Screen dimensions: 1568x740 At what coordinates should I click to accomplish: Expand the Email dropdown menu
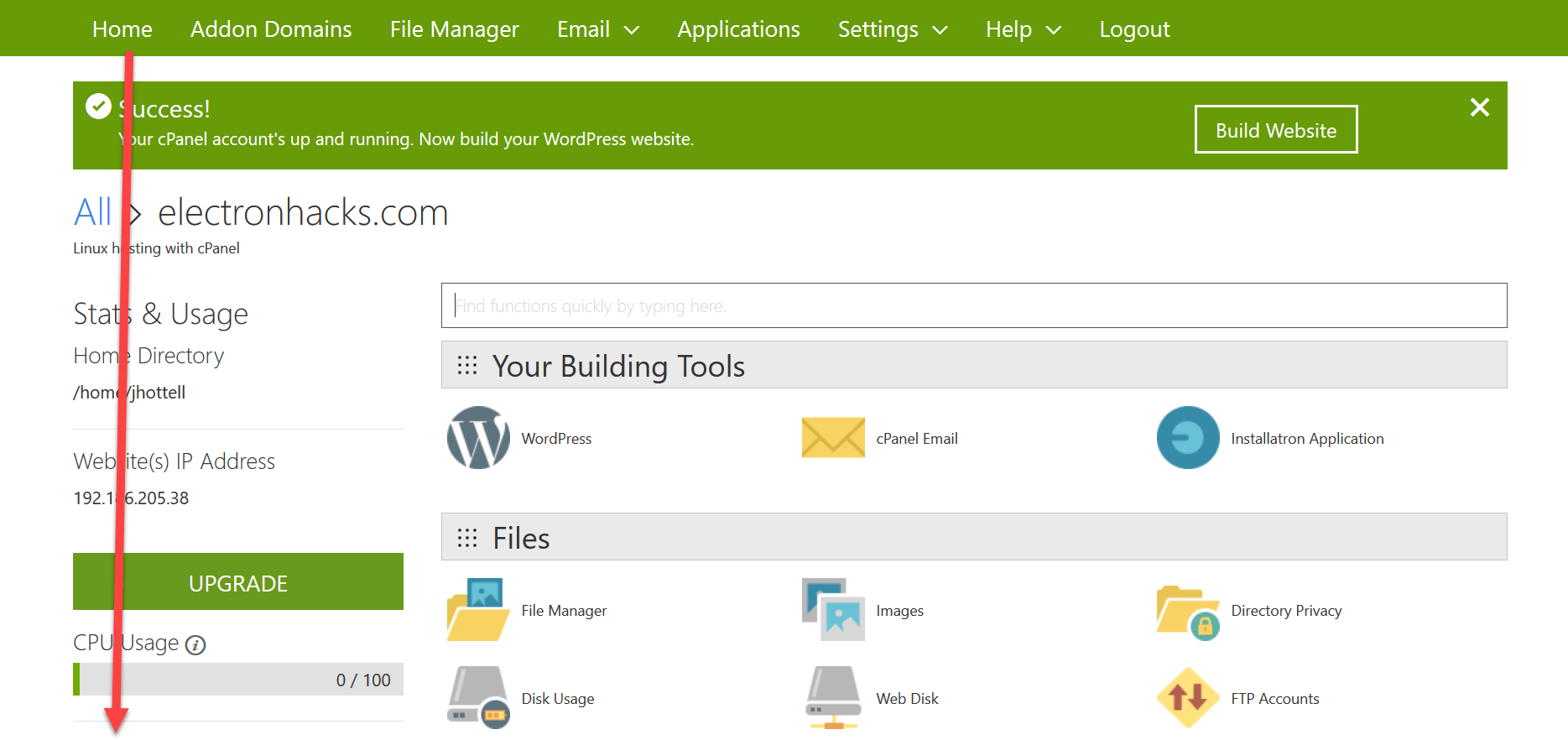pyautogui.click(x=598, y=29)
